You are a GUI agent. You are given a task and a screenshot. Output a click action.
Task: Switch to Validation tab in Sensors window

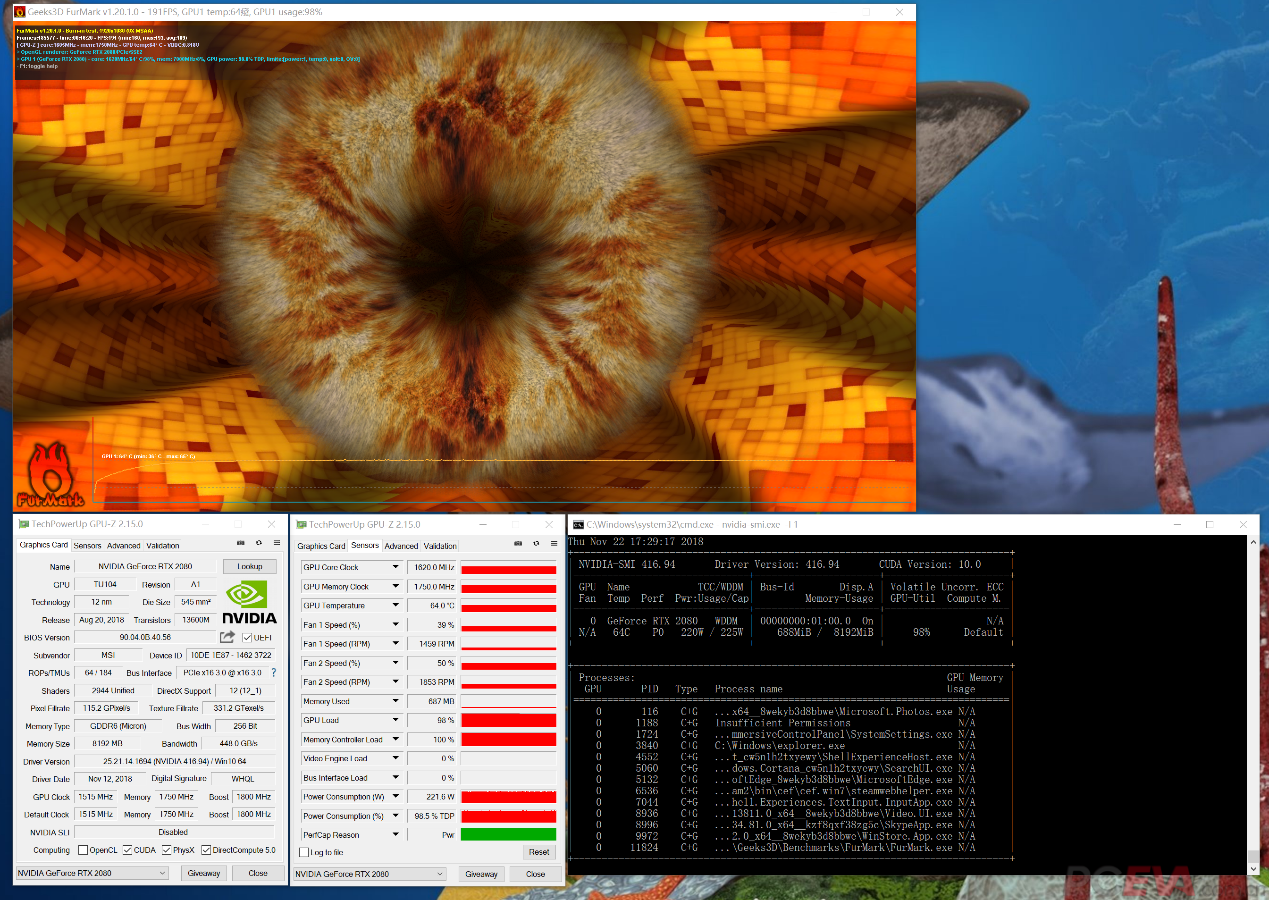(x=440, y=546)
